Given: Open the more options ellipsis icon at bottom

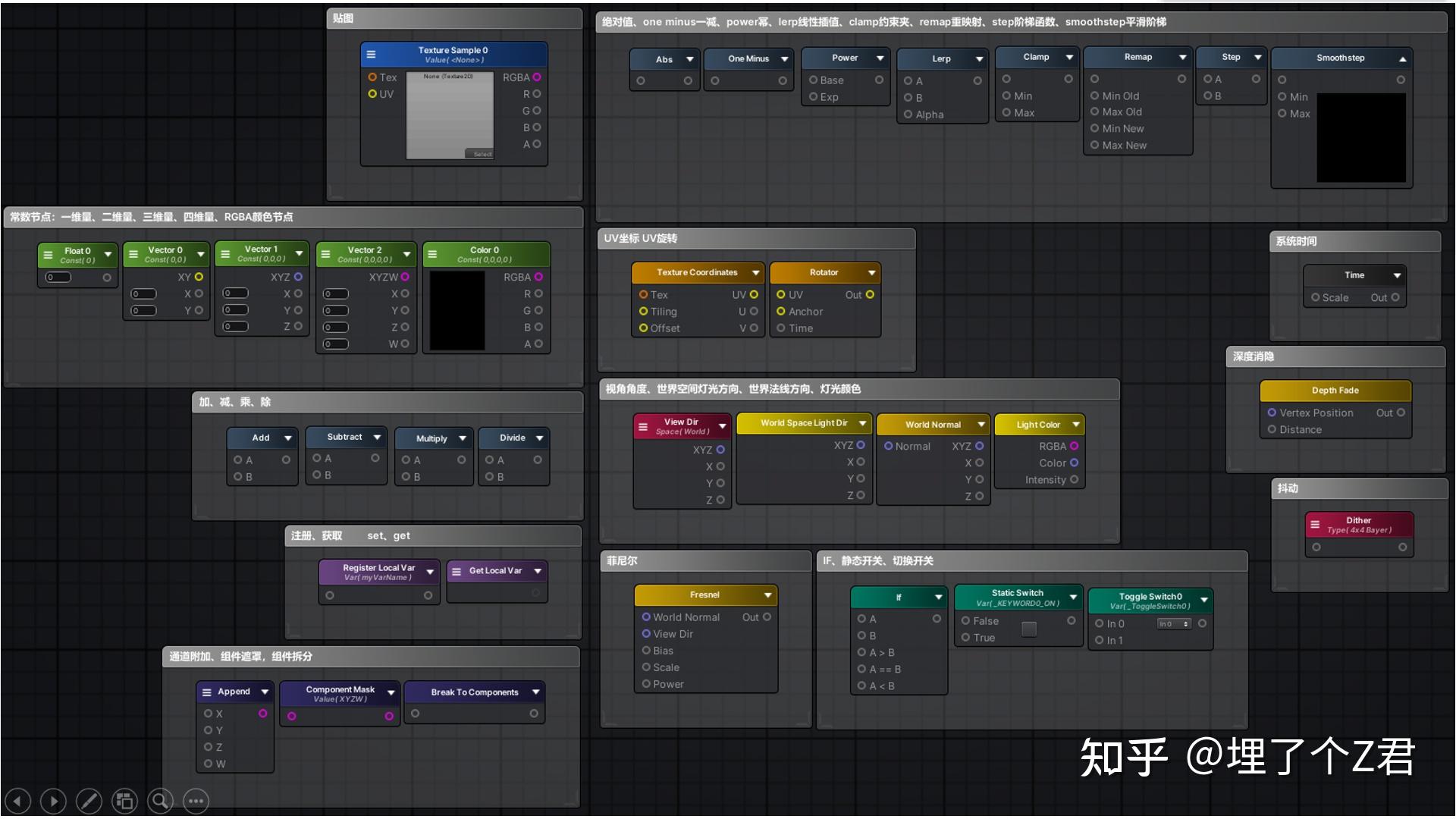Looking at the screenshot, I should 196,801.
